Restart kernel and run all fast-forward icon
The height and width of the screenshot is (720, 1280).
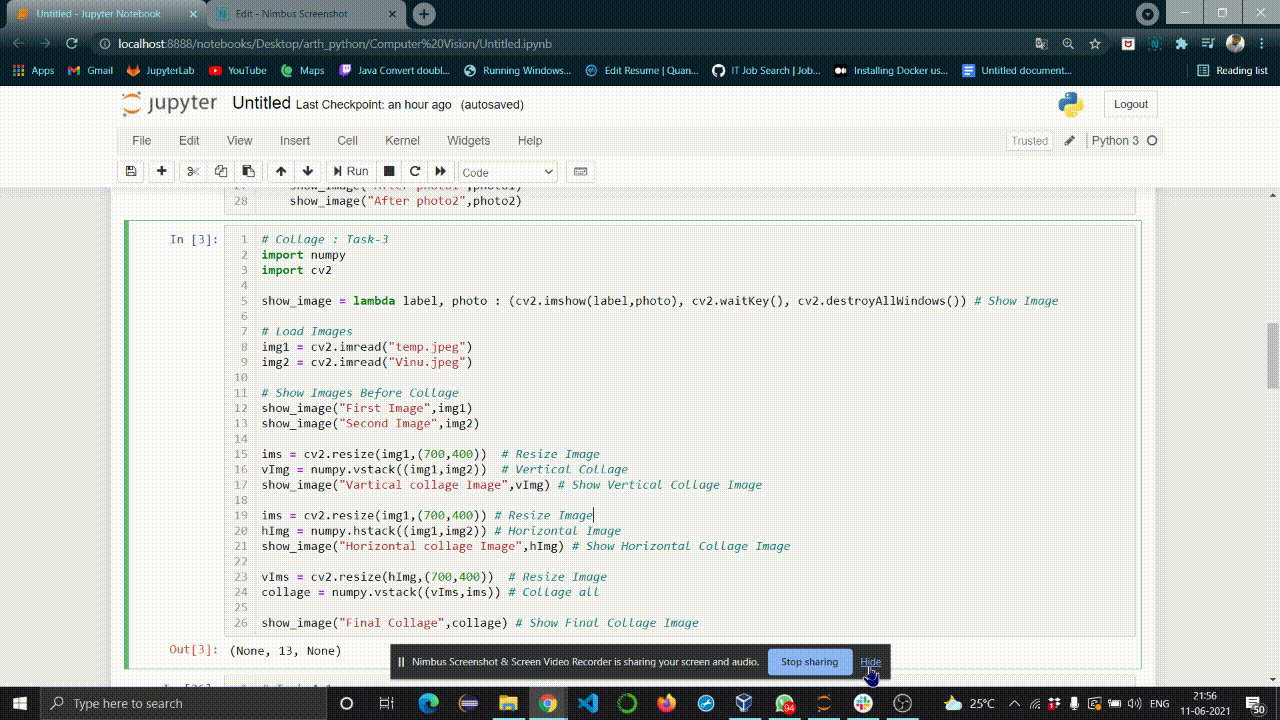point(440,171)
